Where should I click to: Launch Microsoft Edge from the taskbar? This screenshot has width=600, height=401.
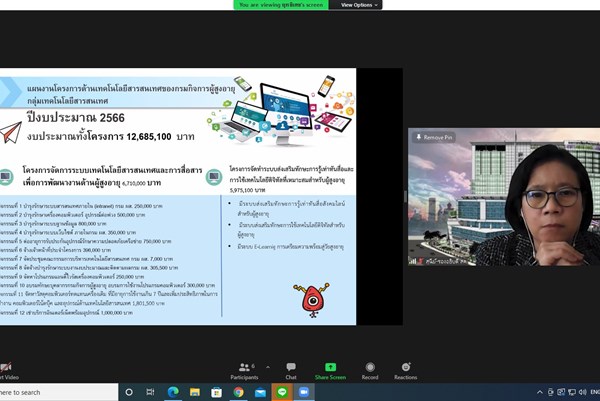pos(173,392)
